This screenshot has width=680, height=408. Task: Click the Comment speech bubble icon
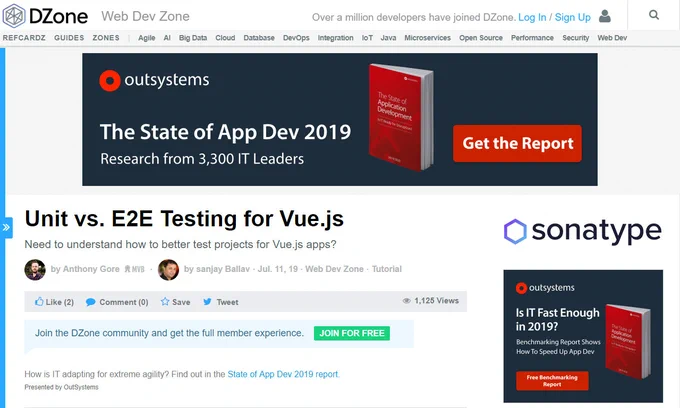pos(91,302)
